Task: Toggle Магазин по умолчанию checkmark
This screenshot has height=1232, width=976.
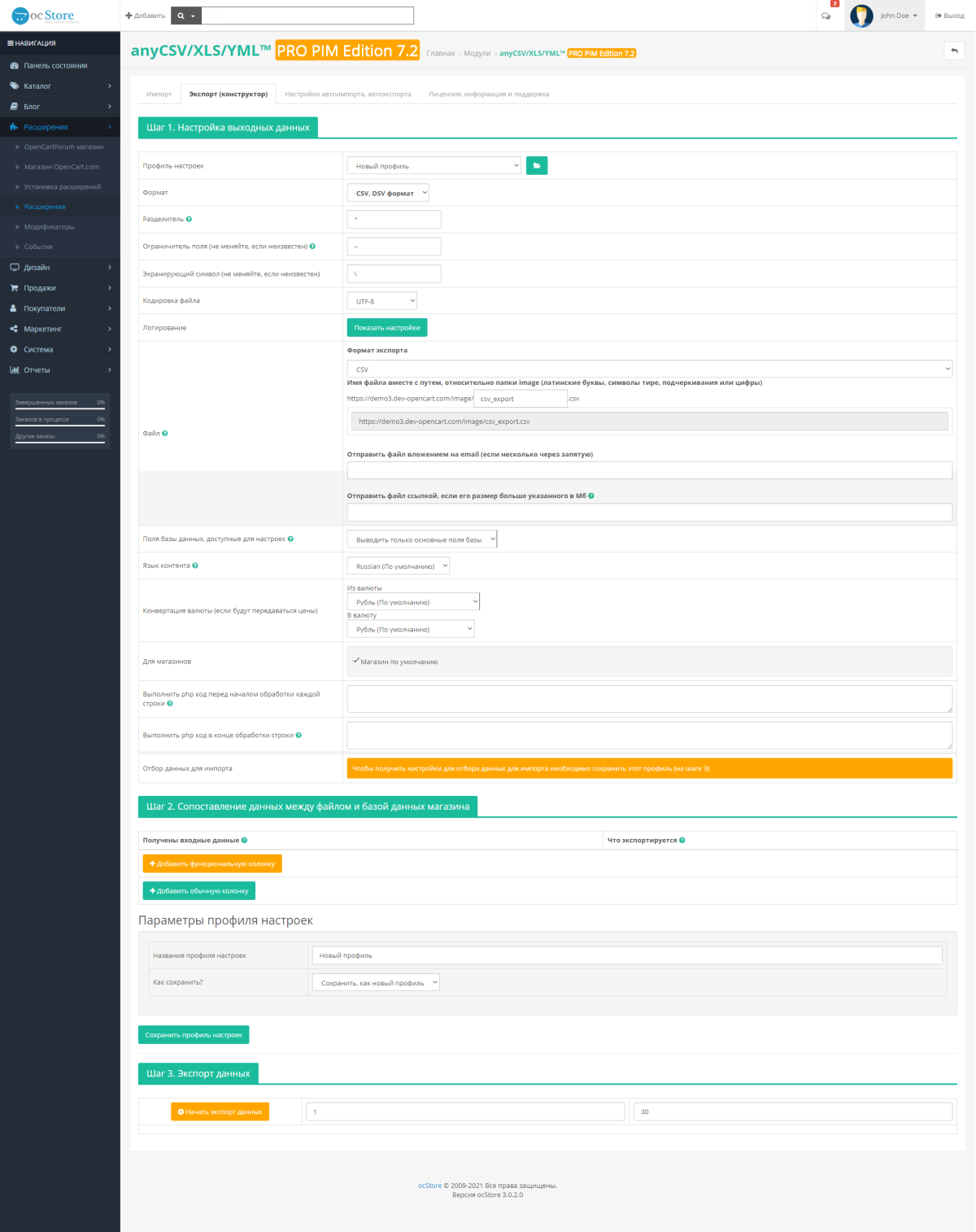Action: [x=356, y=661]
